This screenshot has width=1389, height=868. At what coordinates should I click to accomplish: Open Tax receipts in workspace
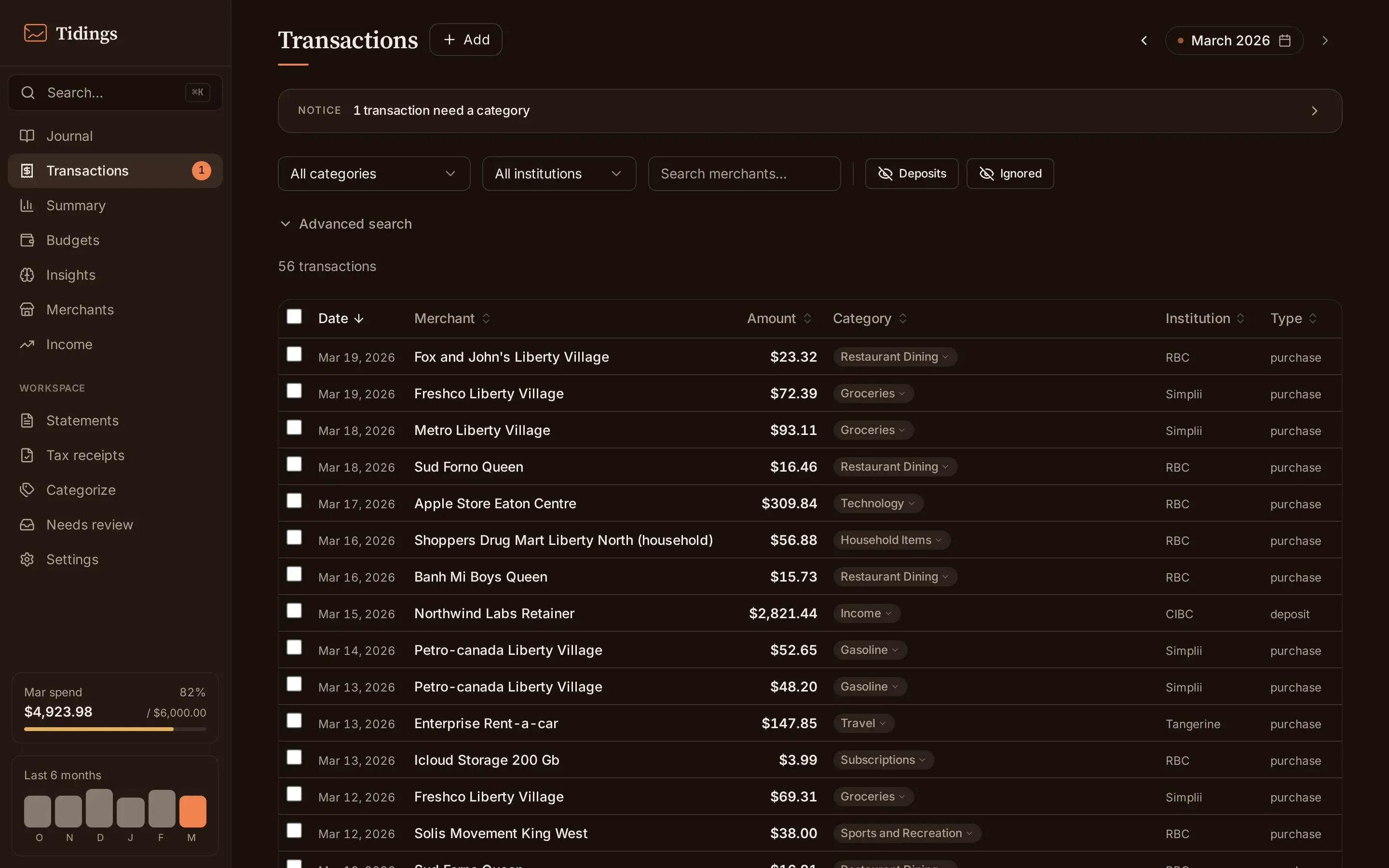pyautogui.click(x=115, y=455)
